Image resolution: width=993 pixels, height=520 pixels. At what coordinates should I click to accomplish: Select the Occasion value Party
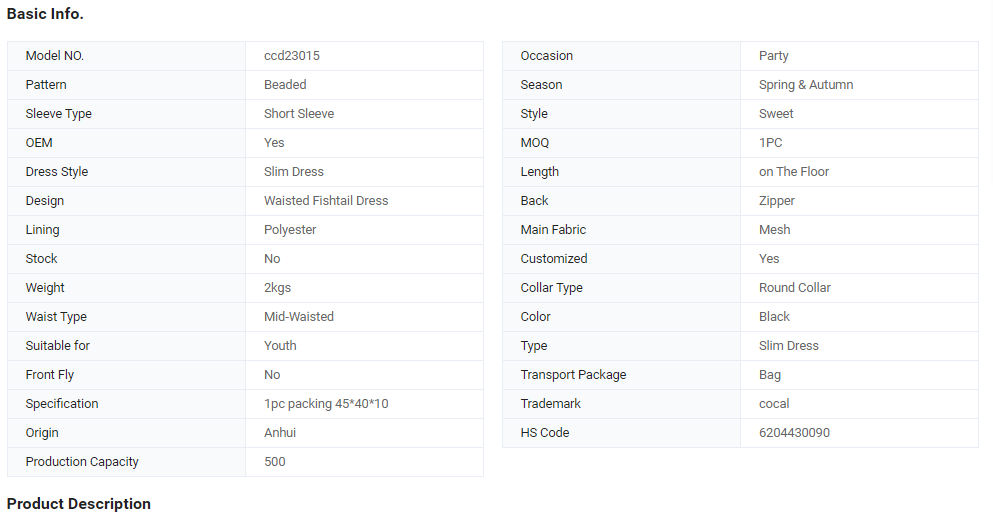(x=773, y=56)
